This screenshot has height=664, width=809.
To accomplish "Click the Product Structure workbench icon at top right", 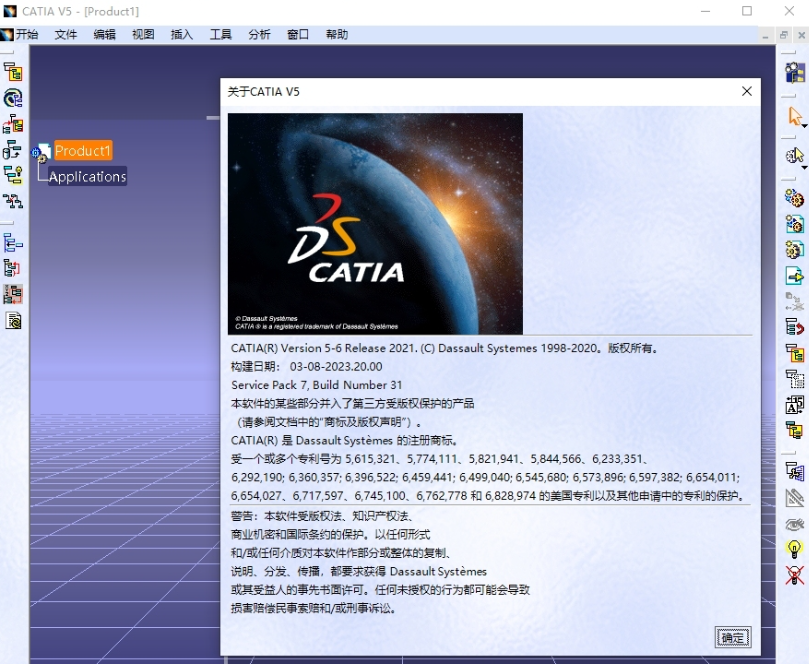I will [x=795, y=72].
